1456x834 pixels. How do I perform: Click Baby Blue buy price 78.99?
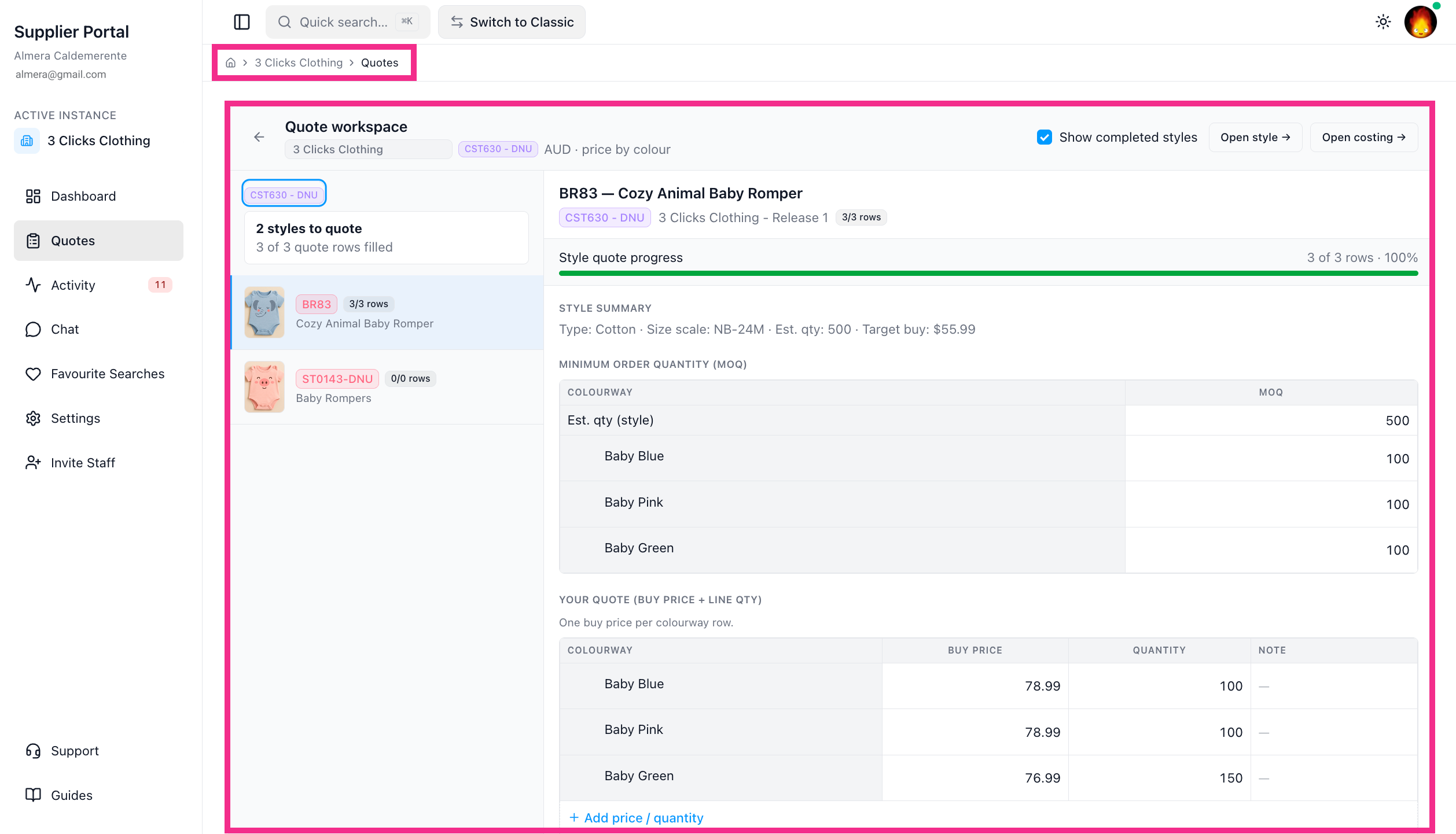(x=975, y=686)
